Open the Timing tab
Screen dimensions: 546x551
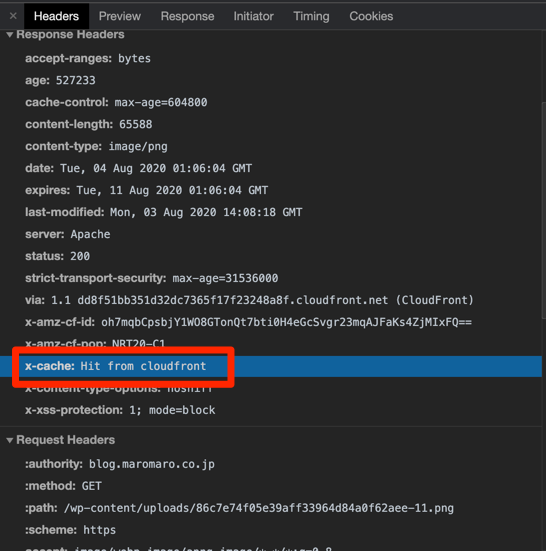[x=311, y=16]
